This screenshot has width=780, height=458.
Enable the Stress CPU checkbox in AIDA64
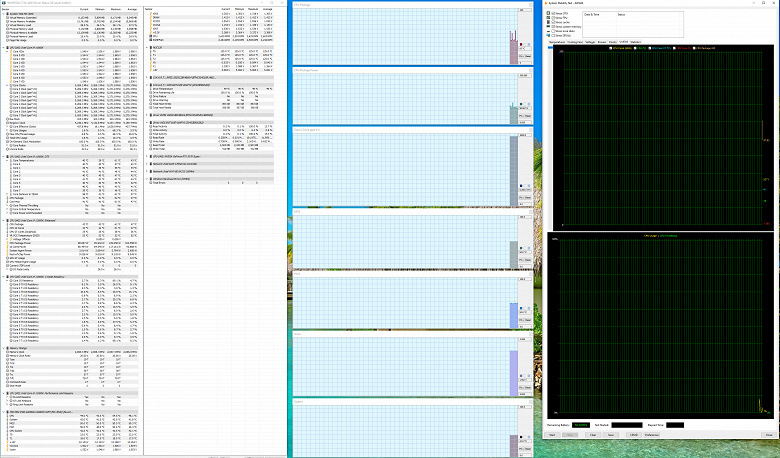tap(553, 13)
